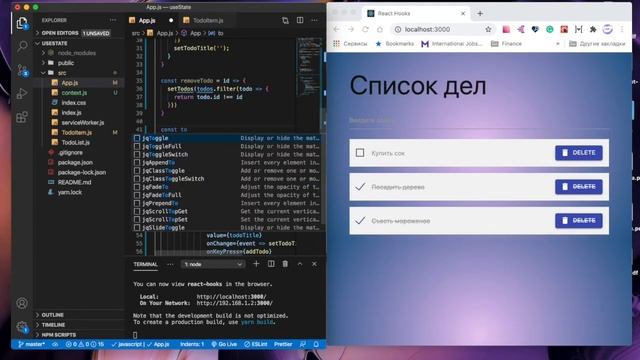Viewport: 640px width, 360px height.
Task: Split the terminal pane
Action: click(x=271, y=264)
